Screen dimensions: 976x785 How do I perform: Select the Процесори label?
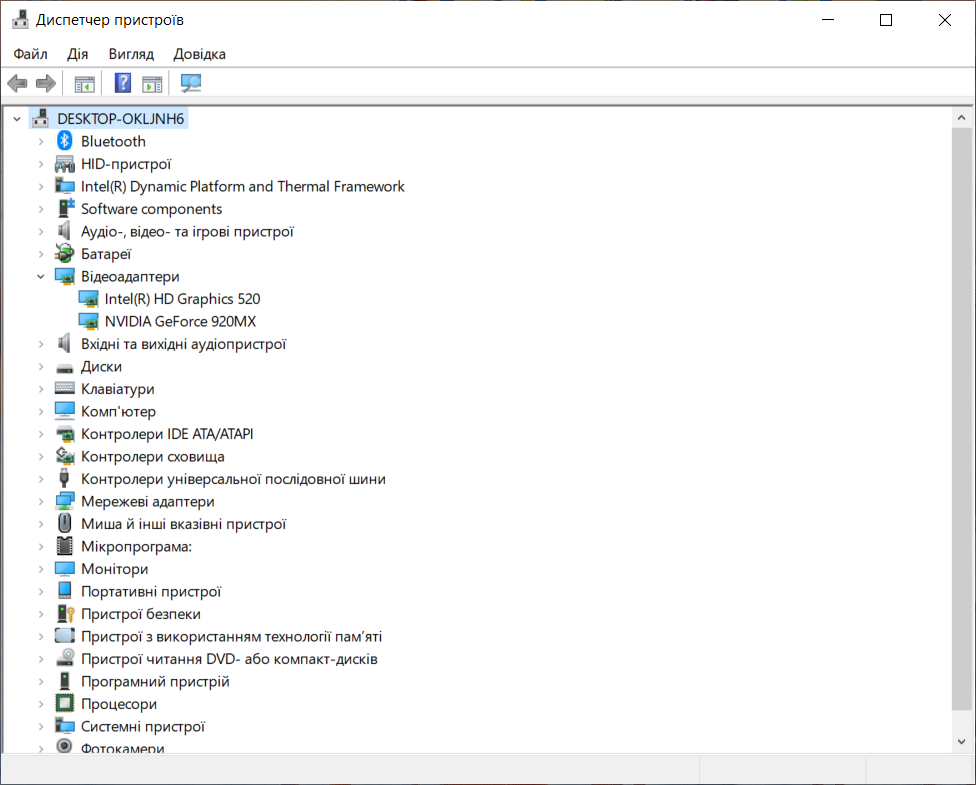tap(119, 704)
